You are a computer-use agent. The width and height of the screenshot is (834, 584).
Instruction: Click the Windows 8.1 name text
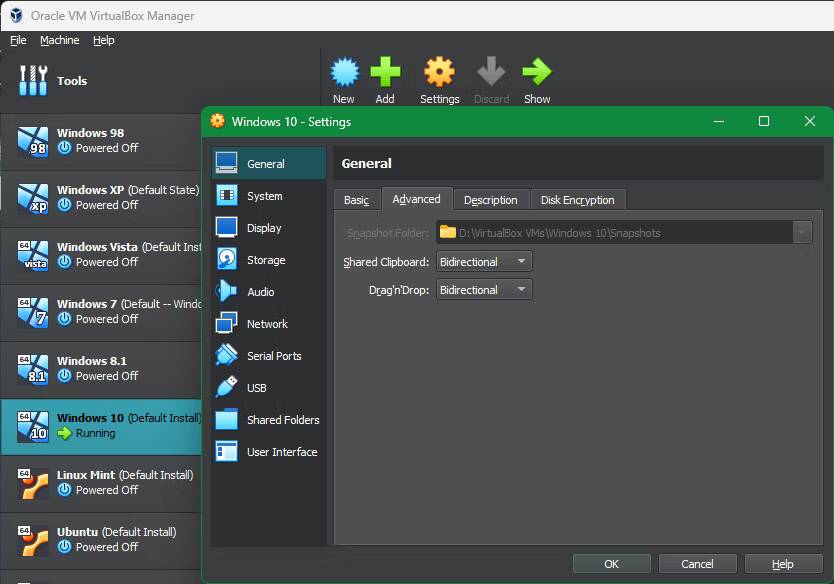(x=91, y=361)
